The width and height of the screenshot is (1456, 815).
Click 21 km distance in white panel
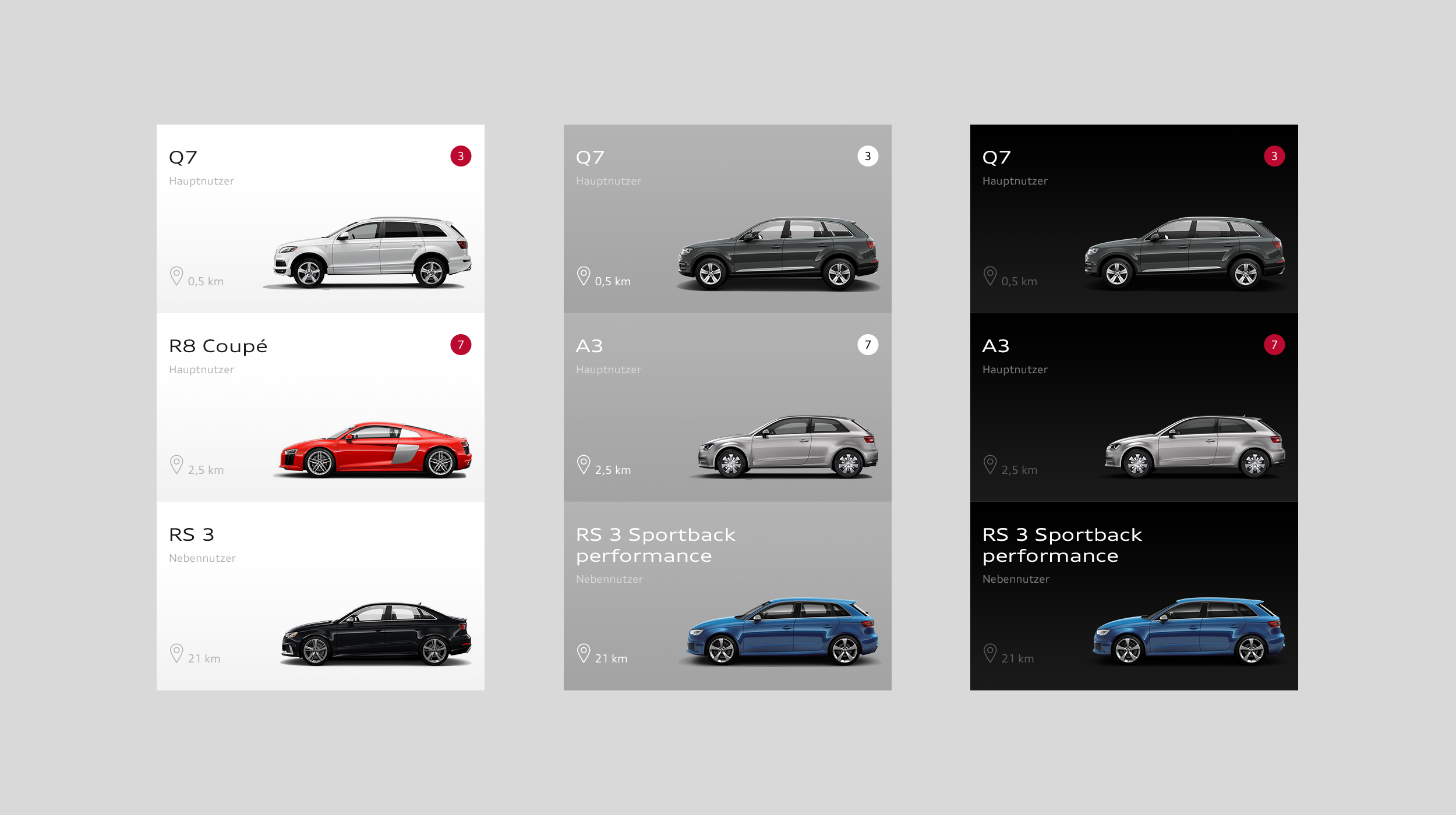(204, 659)
